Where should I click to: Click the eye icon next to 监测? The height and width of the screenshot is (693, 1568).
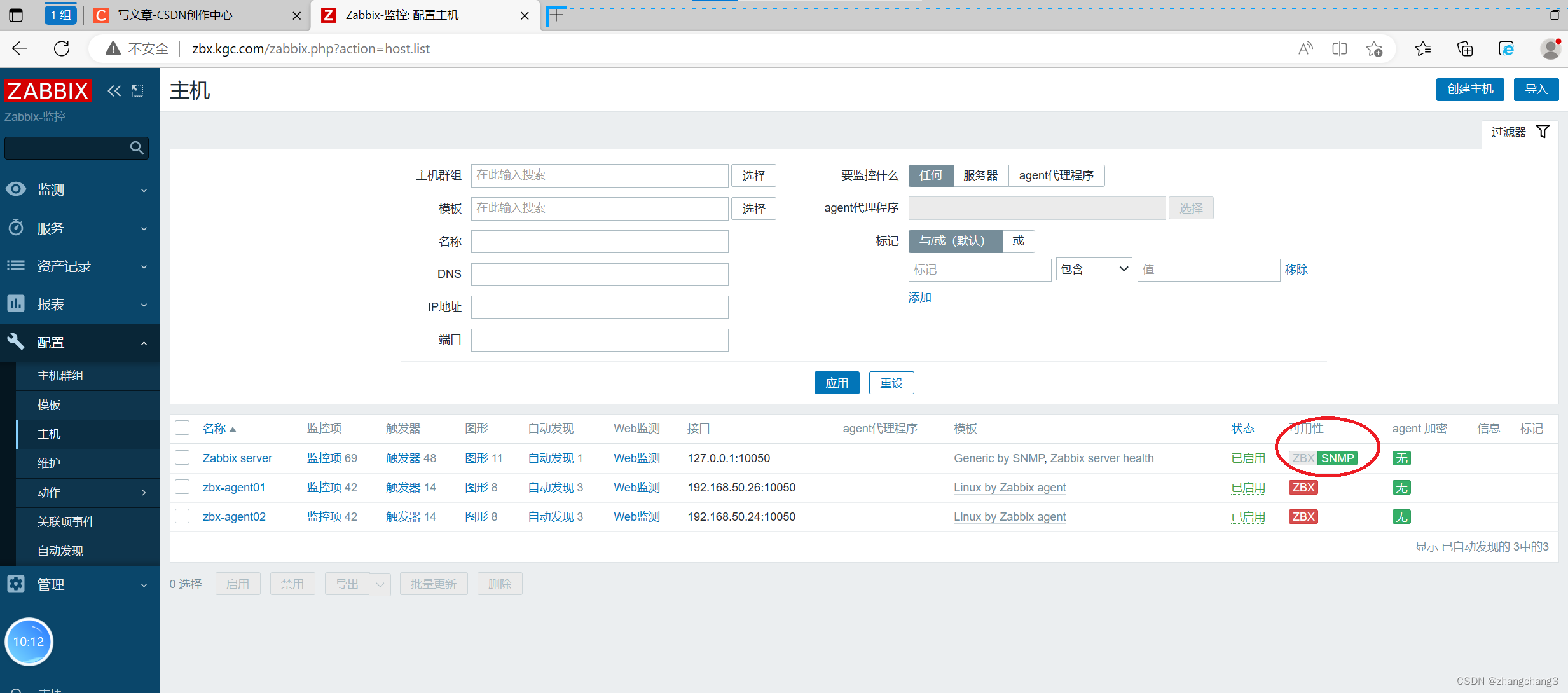coord(16,189)
